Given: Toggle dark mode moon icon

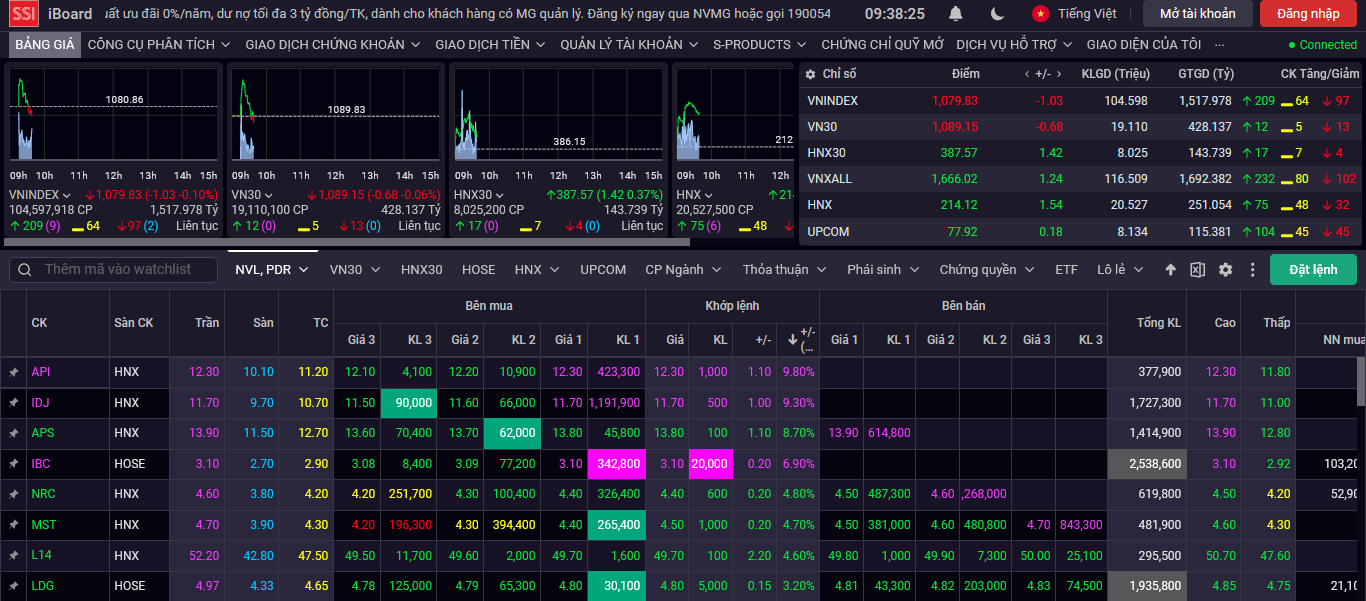Looking at the screenshot, I should (x=997, y=14).
